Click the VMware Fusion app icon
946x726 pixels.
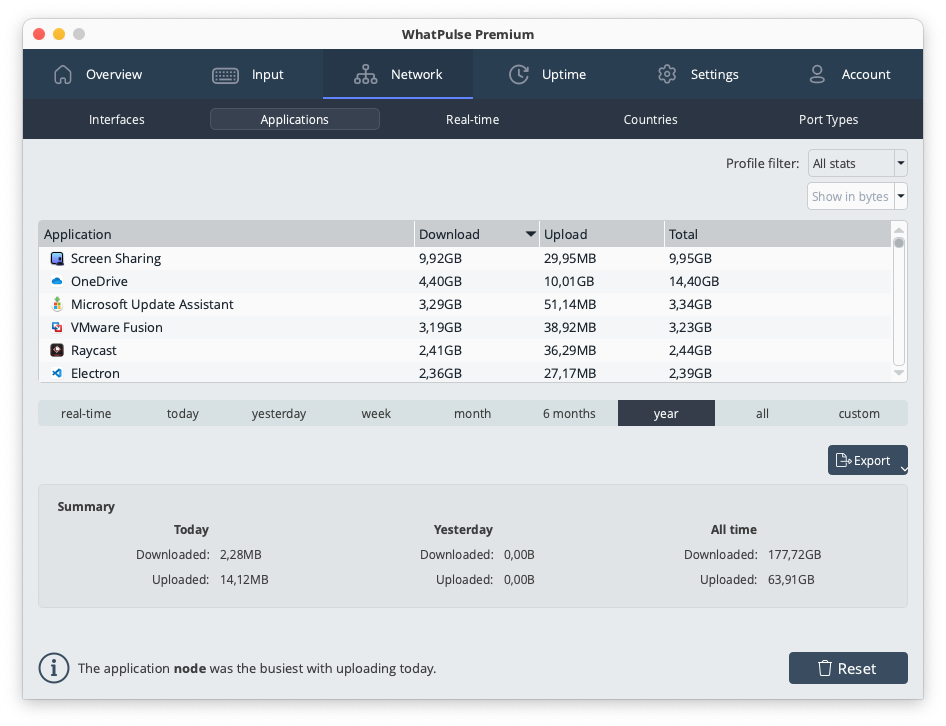(57, 328)
